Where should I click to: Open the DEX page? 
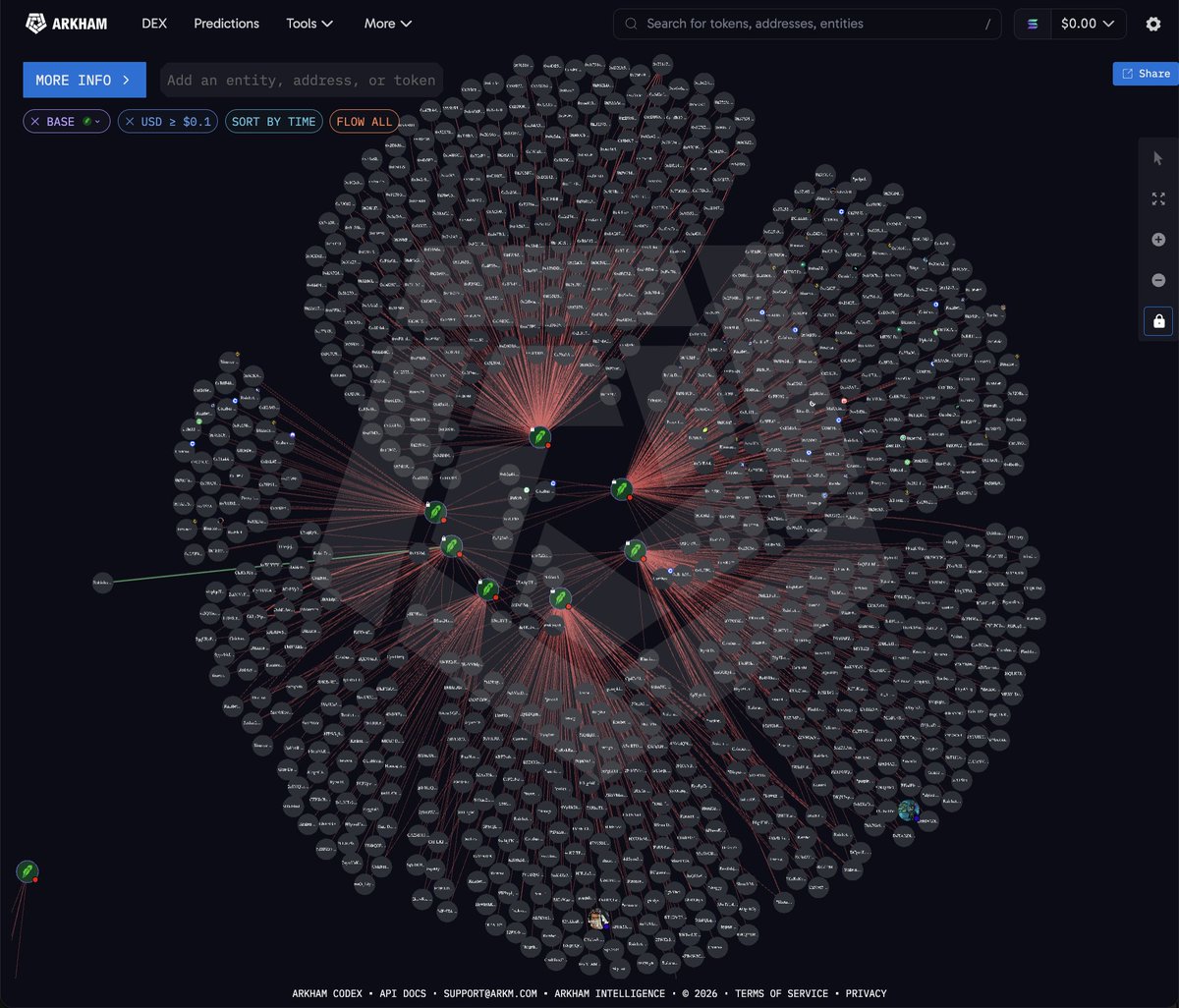click(x=154, y=24)
